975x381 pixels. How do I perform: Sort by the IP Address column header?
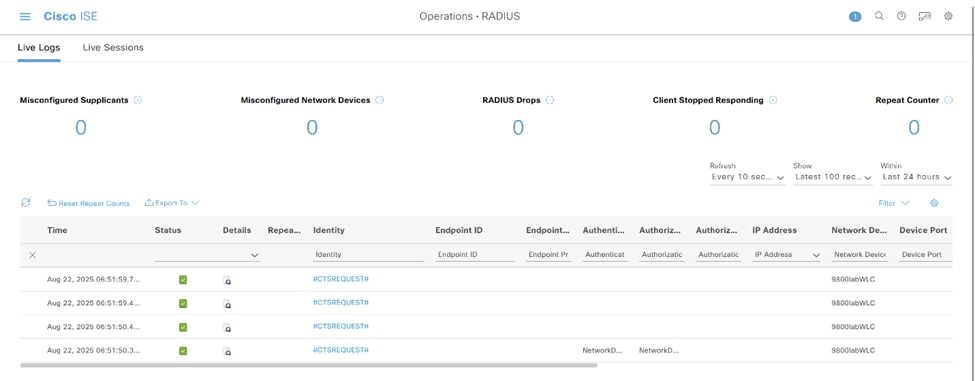tap(774, 230)
